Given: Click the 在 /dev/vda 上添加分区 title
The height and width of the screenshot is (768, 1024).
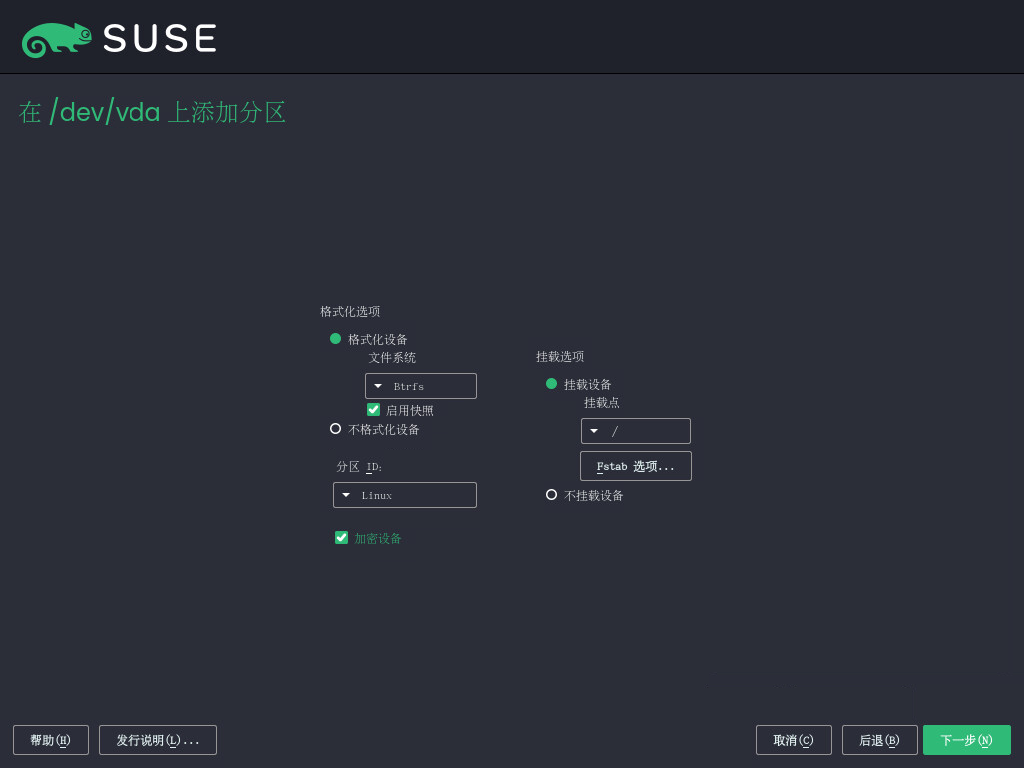Looking at the screenshot, I should click(x=152, y=112).
